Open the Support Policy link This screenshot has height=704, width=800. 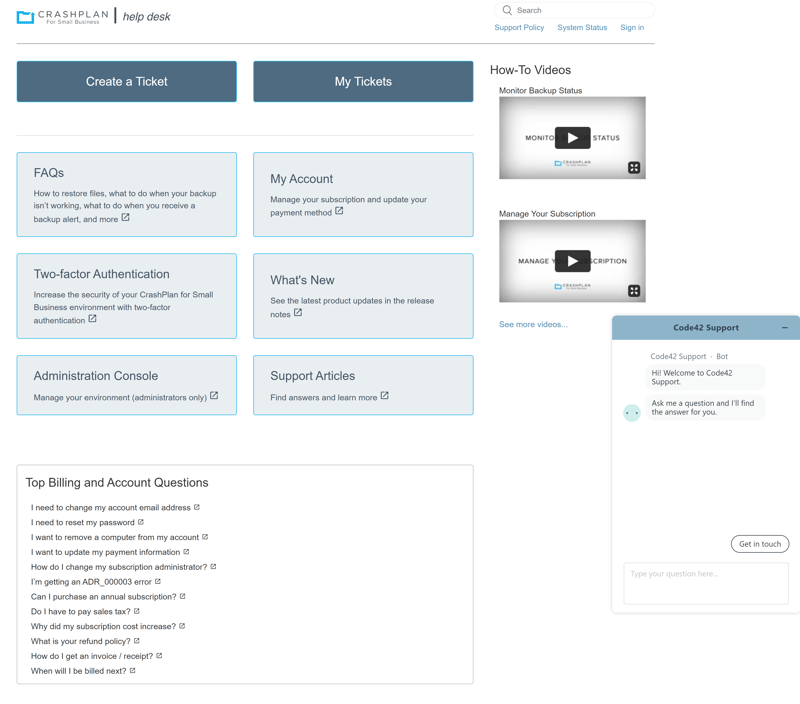point(519,28)
